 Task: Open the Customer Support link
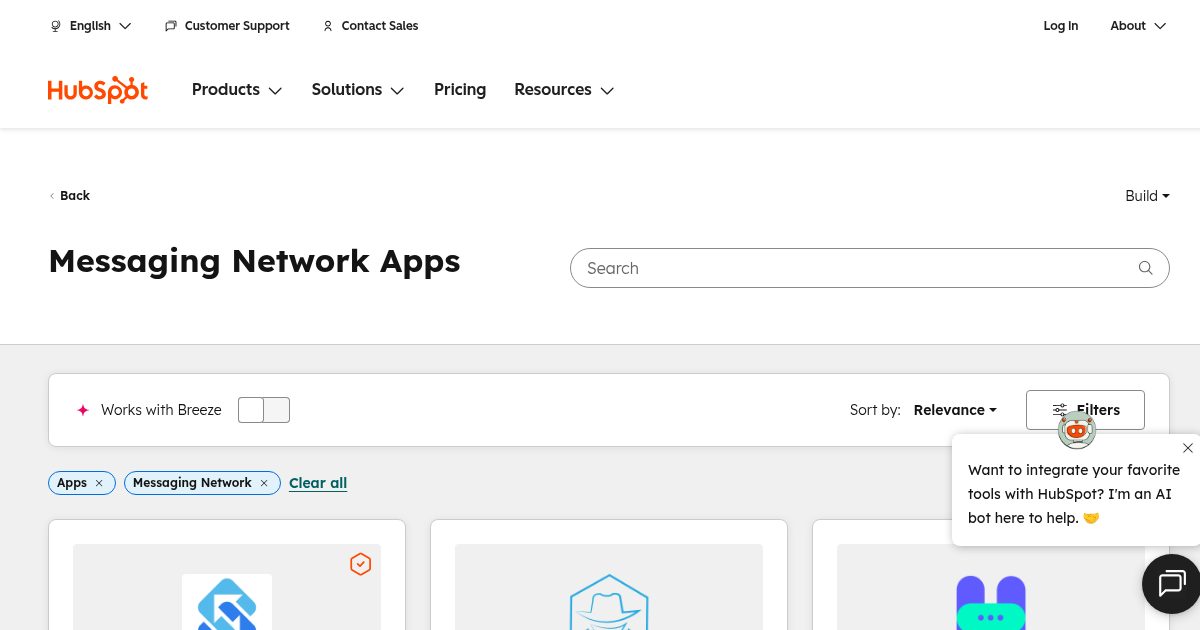pos(237,26)
